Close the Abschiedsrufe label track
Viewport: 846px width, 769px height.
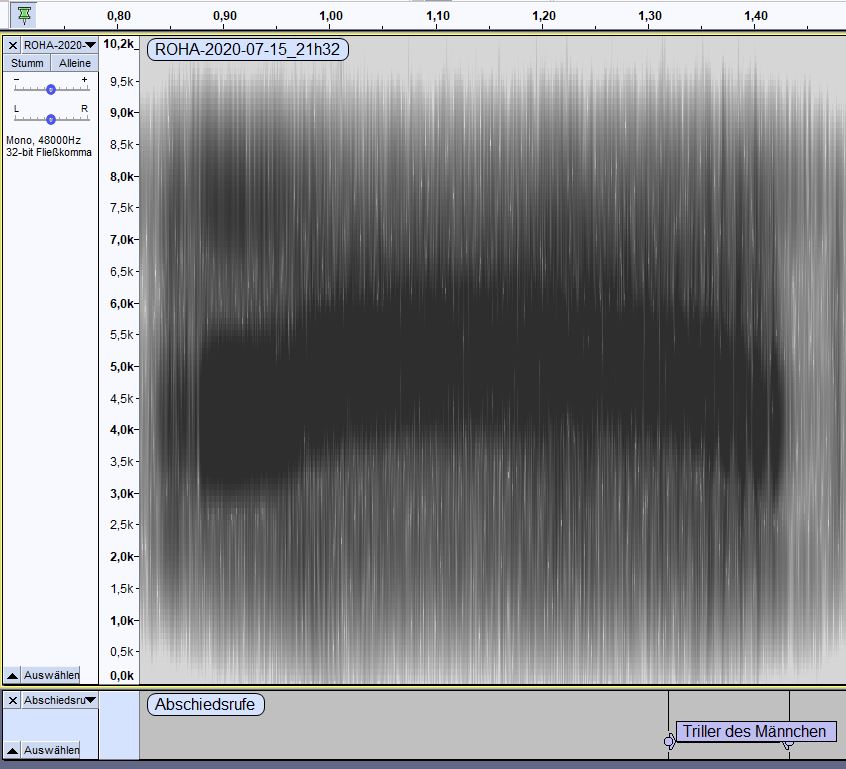coord(13,700)
